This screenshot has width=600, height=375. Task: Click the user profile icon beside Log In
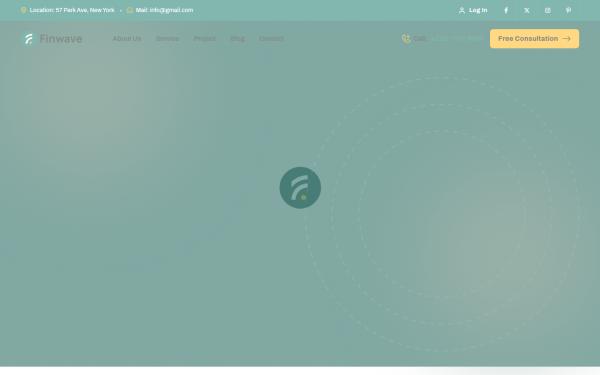pos(462,10)
